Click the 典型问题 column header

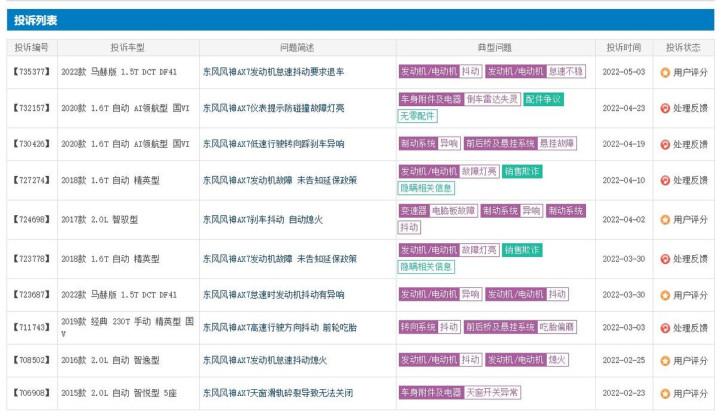click(x=495, y=47)
